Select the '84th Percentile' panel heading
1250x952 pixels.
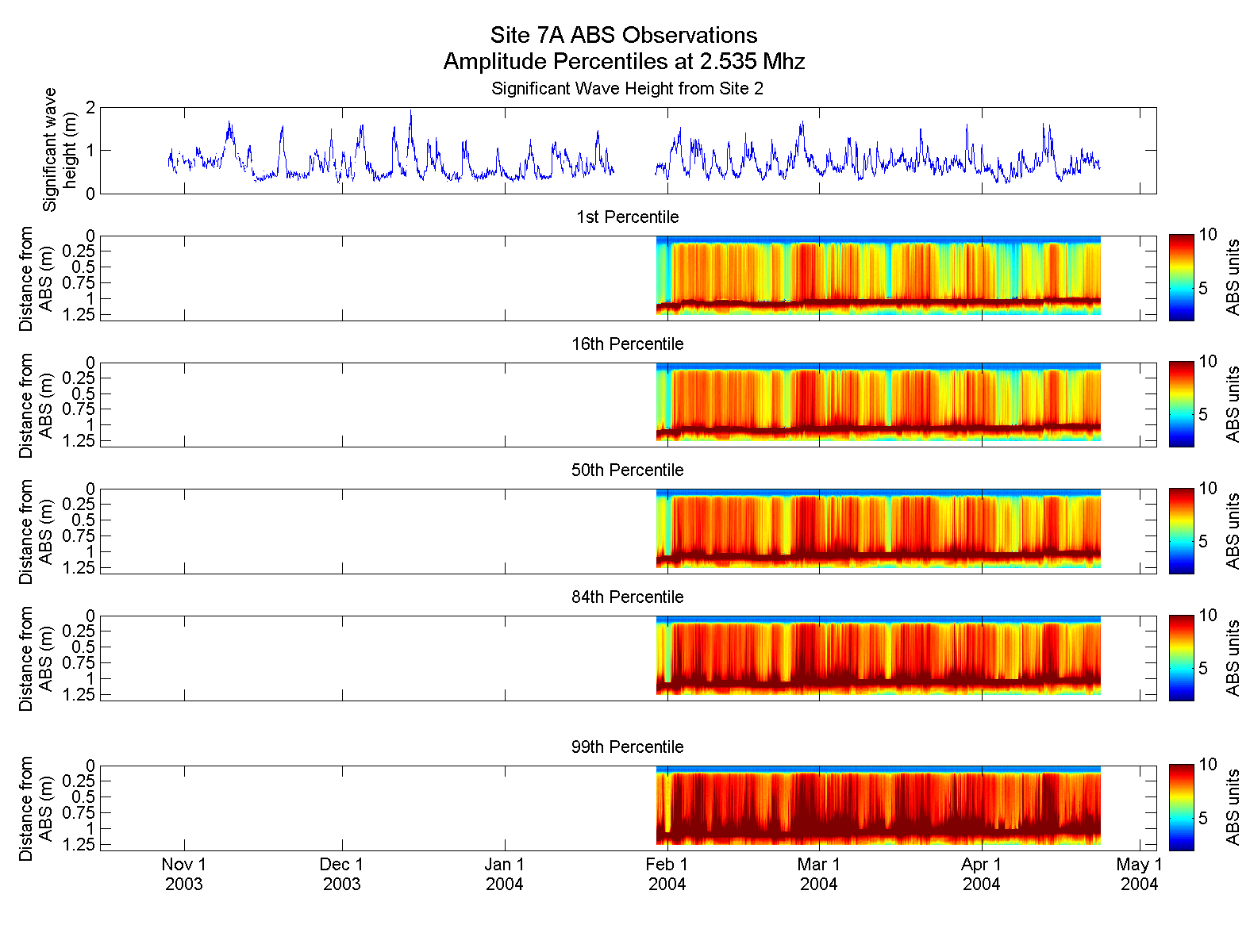click(x=627, y=597)
